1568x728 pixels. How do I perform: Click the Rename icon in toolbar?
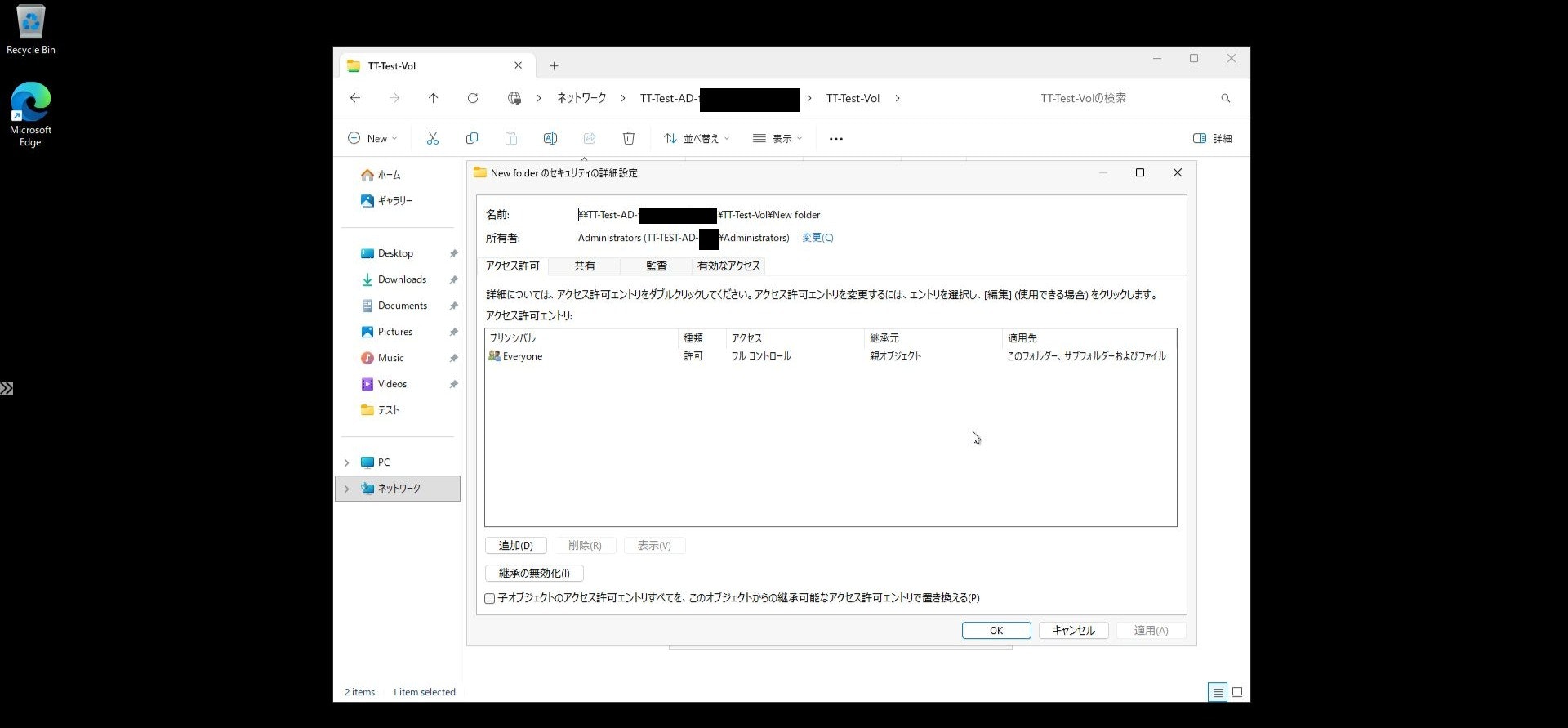(550, 138)
